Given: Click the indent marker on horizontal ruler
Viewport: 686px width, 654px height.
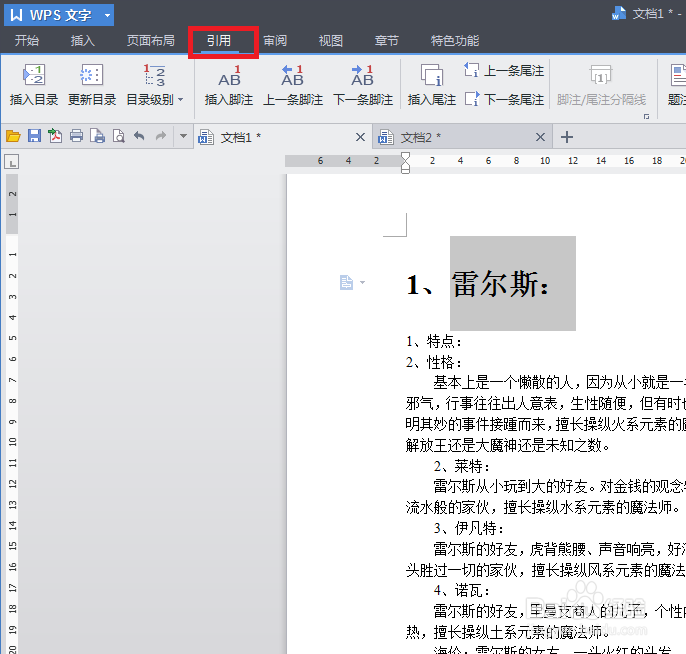Looking at the screenshot, I should (x=406, y=163).
